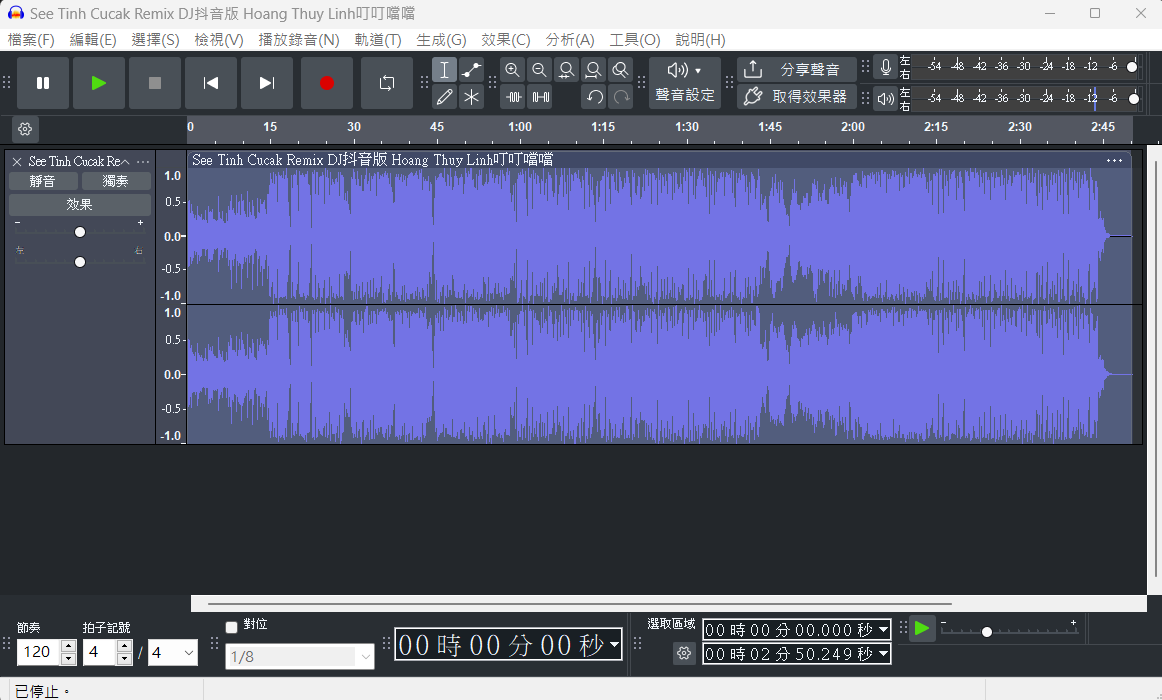Increase the time signature numerator stepper

coord(124,646)
